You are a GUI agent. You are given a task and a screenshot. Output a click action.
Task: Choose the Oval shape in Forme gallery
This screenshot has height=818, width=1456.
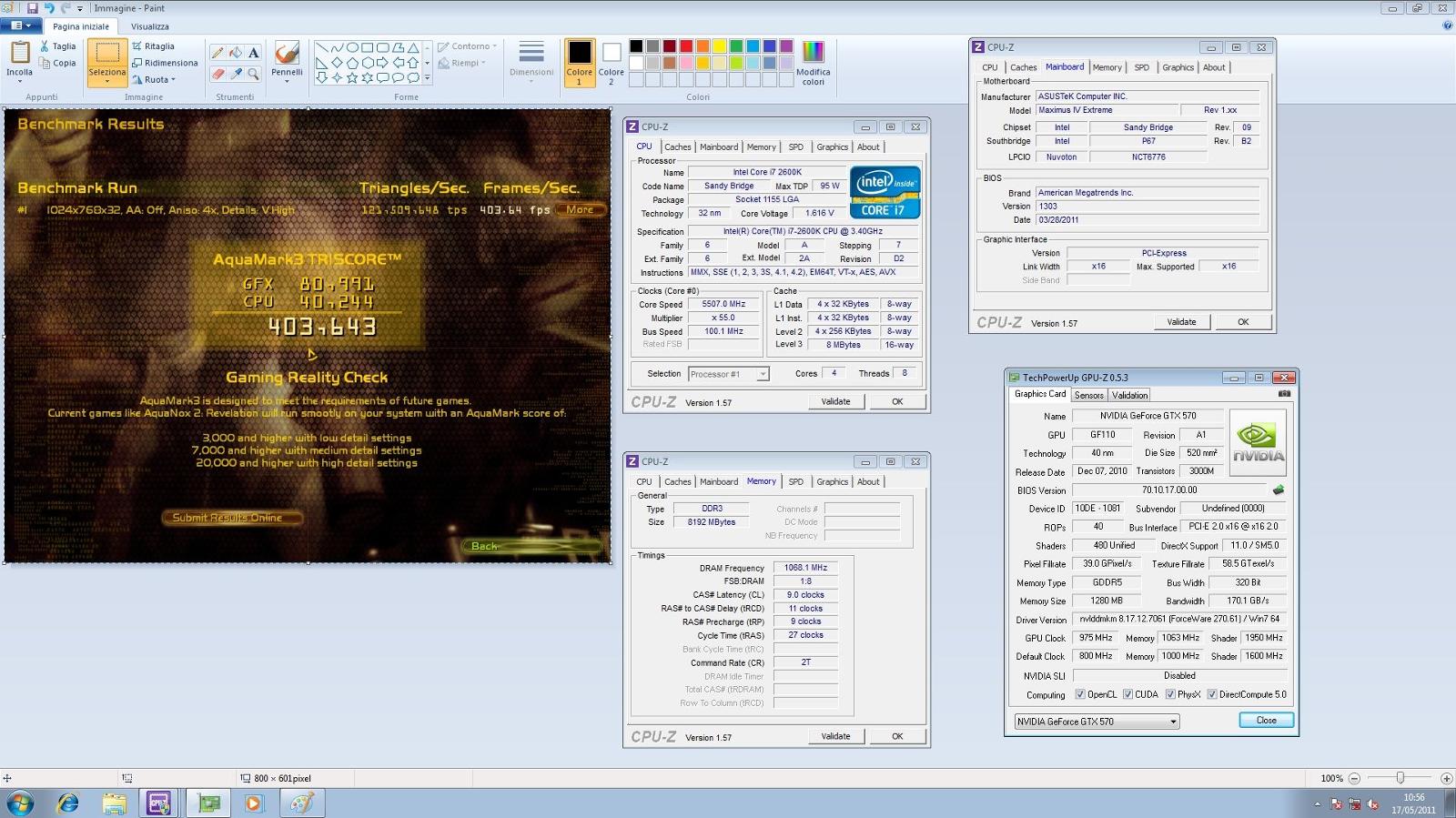pyautogui.click(x=352, y=48)
